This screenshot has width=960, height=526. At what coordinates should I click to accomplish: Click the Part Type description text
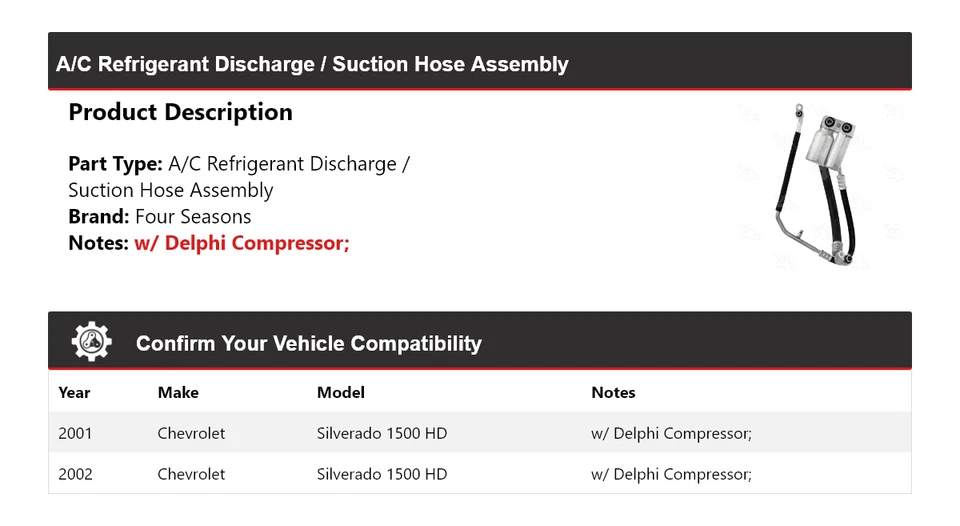(239, 177)
